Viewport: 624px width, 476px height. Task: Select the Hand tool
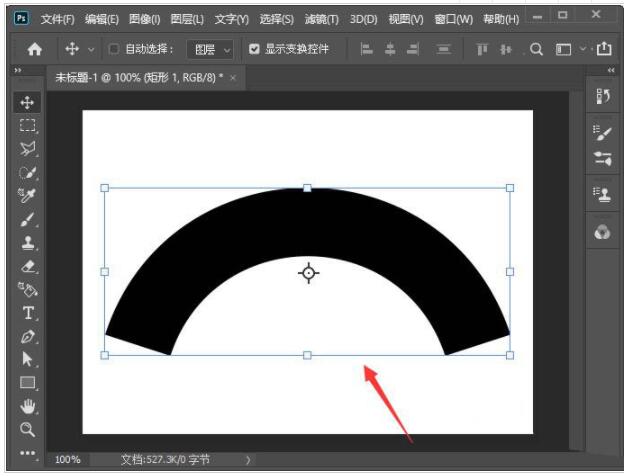pyautogui.click(x=27, y=406)
